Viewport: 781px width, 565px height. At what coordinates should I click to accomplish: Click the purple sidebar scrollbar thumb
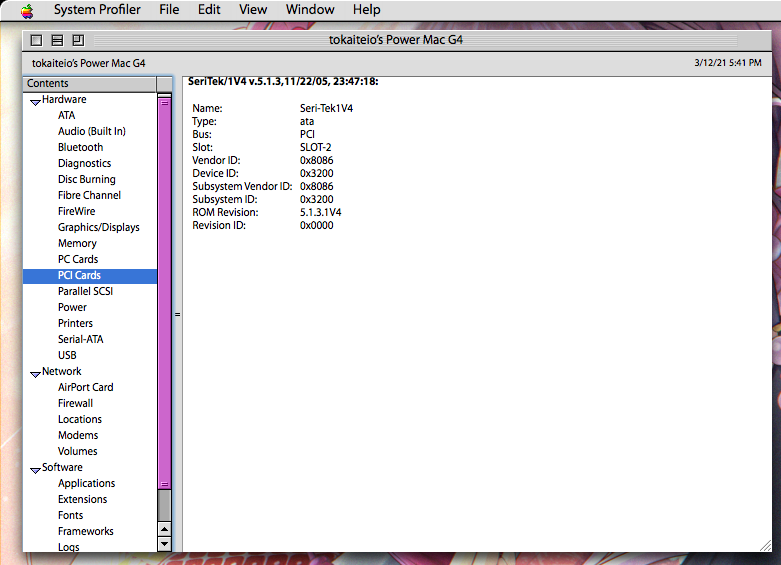[x=164, y=293]
